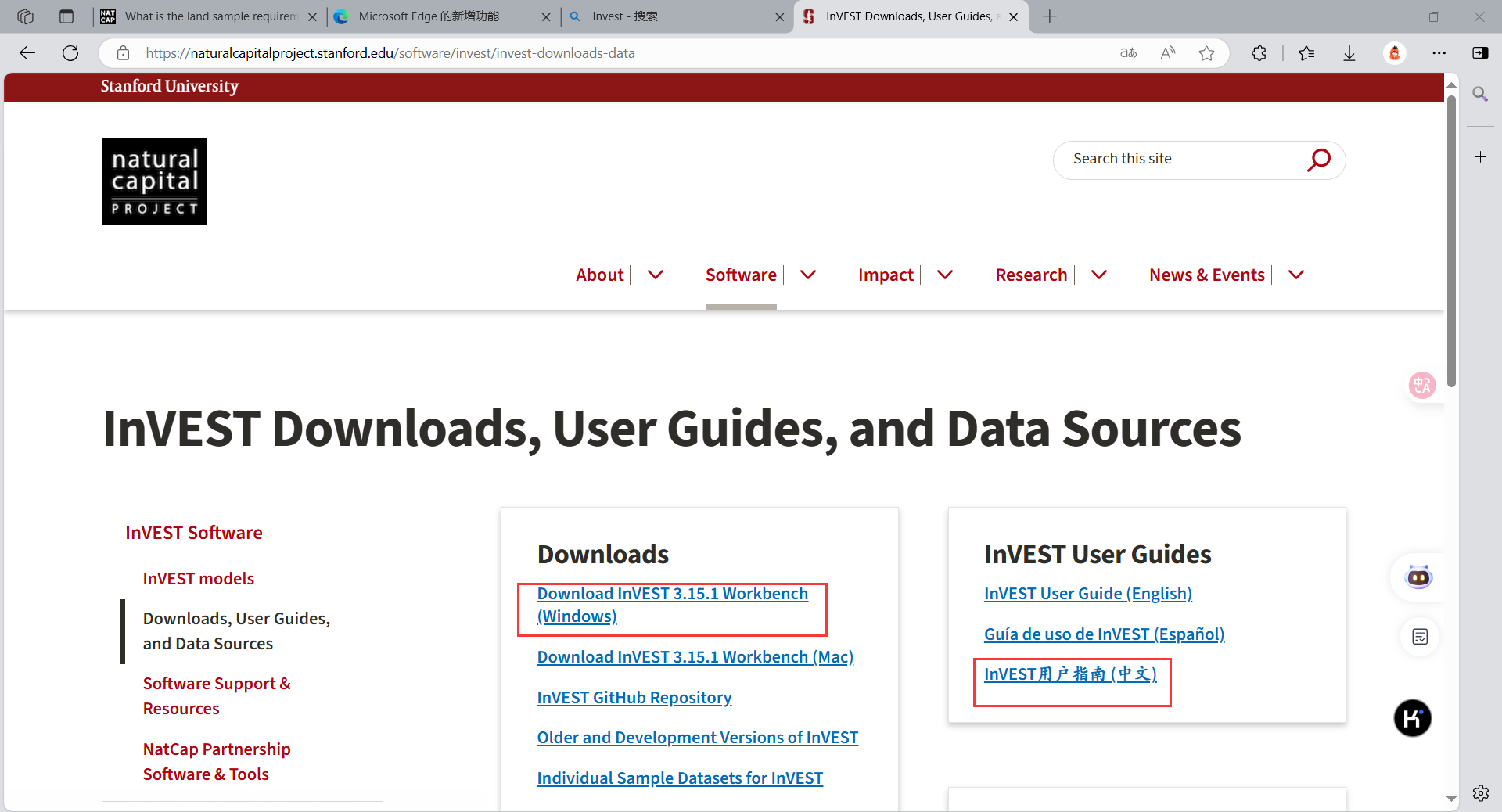Screen dimensions: 1502x812
Task: Click Download InVEST 3.15.1 Workbench (Mac)
Action: 695,657
